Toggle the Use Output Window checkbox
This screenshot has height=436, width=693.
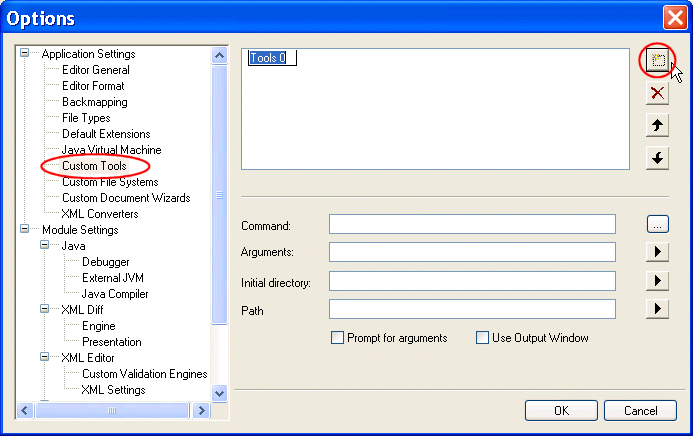482,338
